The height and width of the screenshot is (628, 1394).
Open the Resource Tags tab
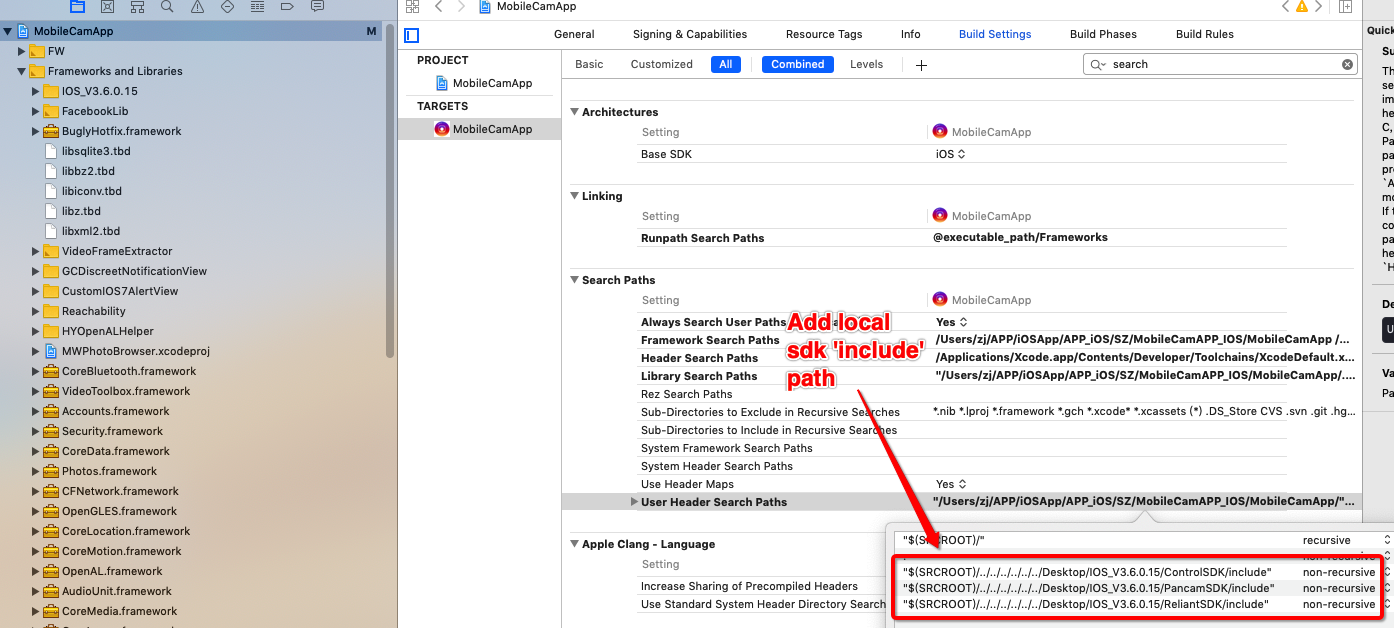click(824, 34)
